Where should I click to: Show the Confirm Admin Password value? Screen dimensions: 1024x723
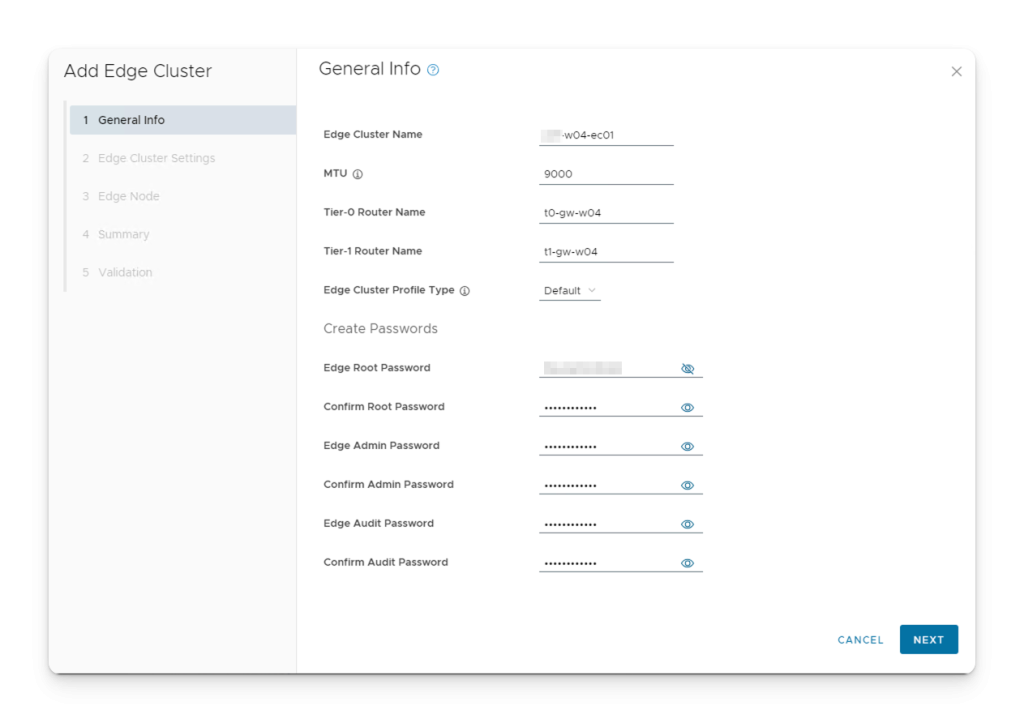[x=687, y=486]
